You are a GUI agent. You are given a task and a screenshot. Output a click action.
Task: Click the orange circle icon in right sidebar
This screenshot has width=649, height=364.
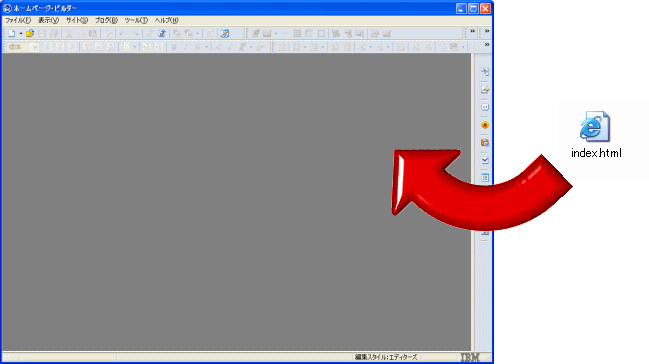pos(485,125)
